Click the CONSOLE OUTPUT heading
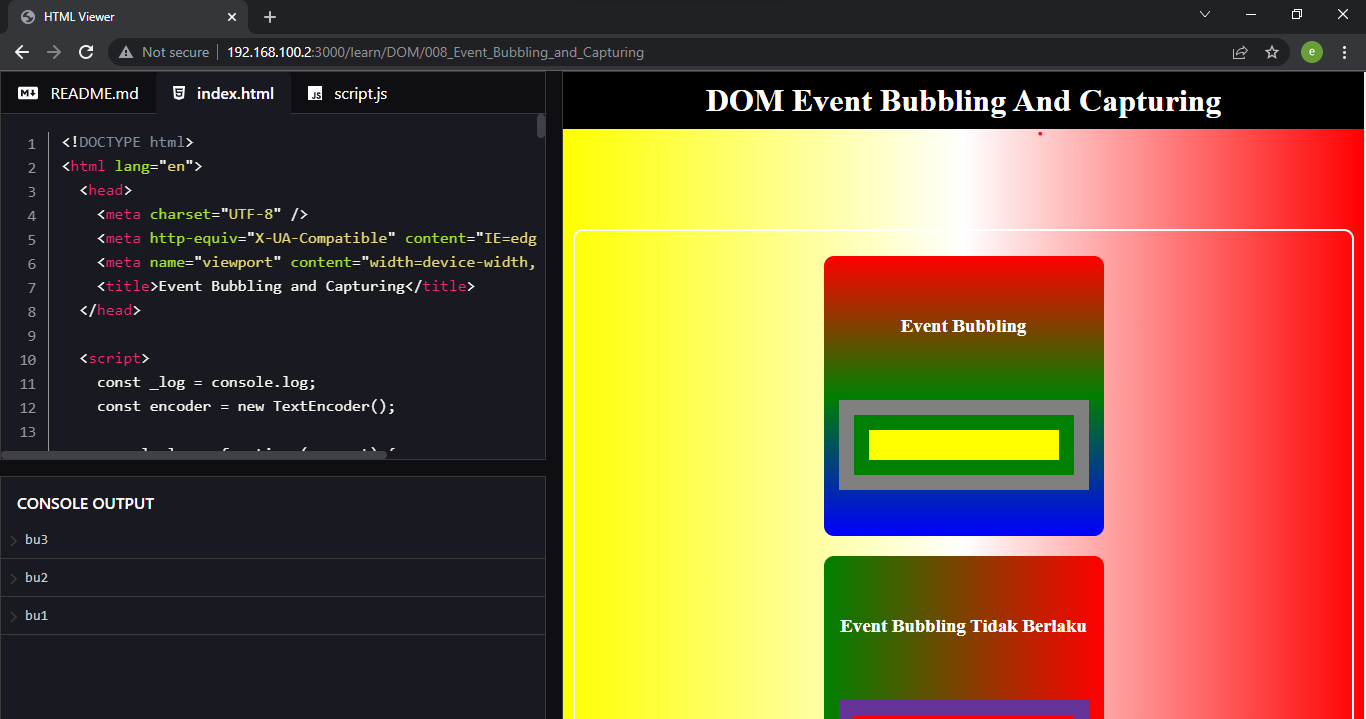Screen dimensions: 1366x719 click(85, 503)
